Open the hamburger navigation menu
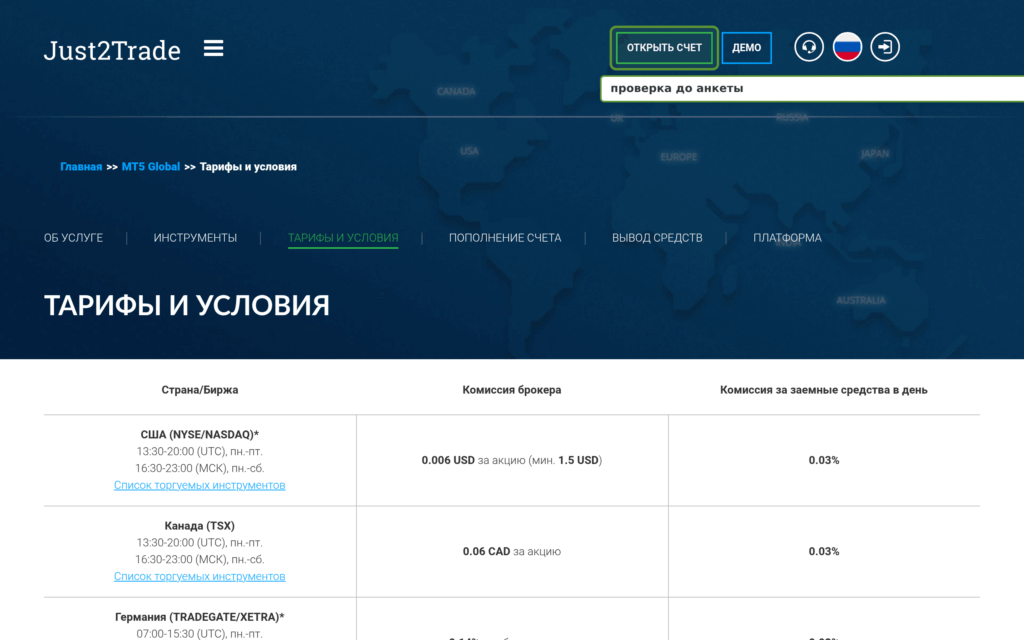The height and width of the screenshot is (640, 1024). click(x=213, y=48)
